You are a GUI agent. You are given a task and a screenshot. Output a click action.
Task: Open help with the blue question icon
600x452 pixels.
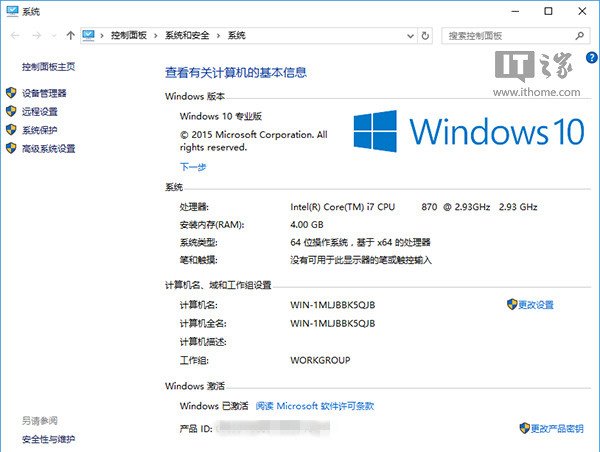coord(592,57)
